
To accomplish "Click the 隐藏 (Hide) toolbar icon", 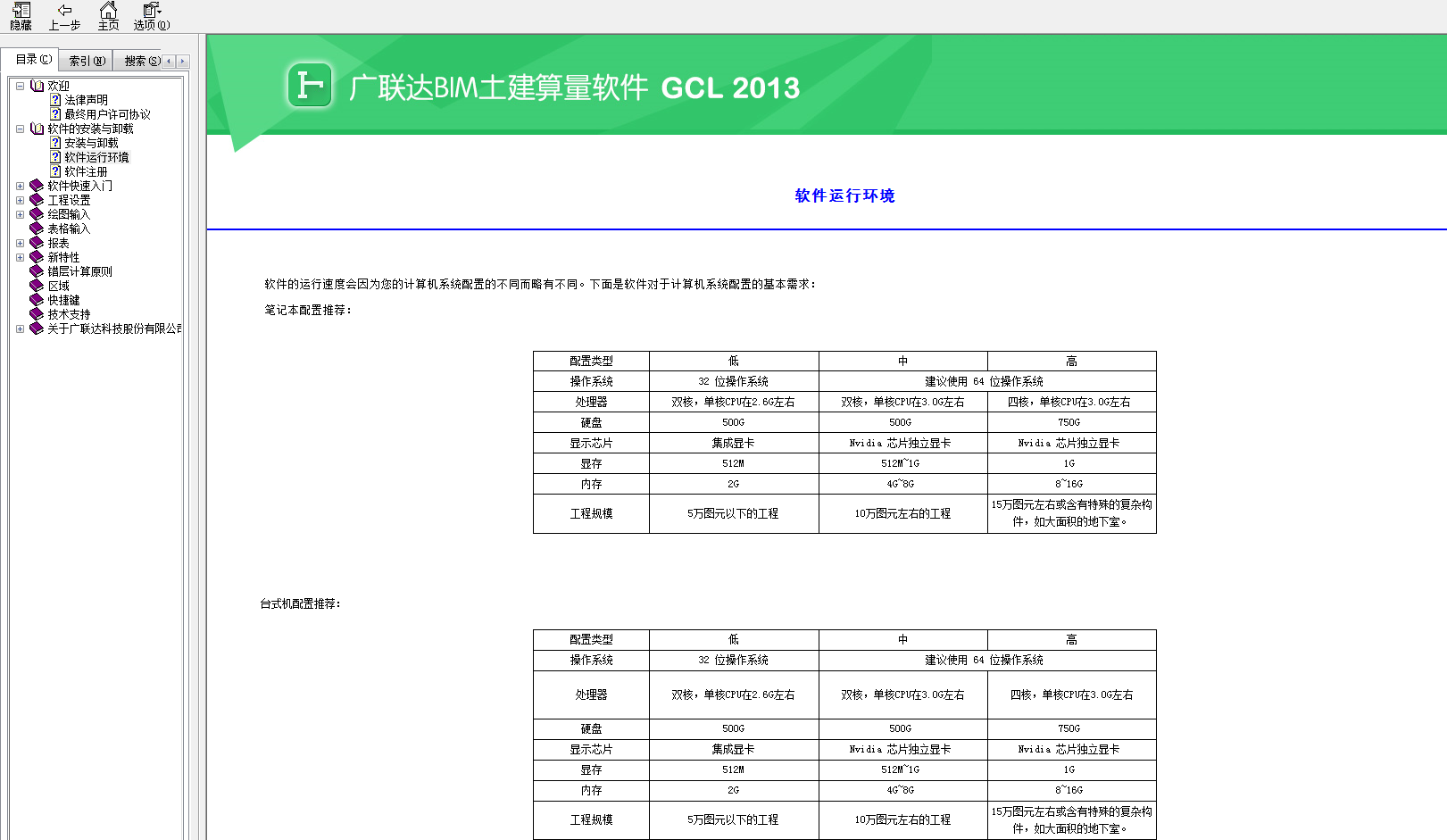I will pyautogui.click(x=21, y=10).
